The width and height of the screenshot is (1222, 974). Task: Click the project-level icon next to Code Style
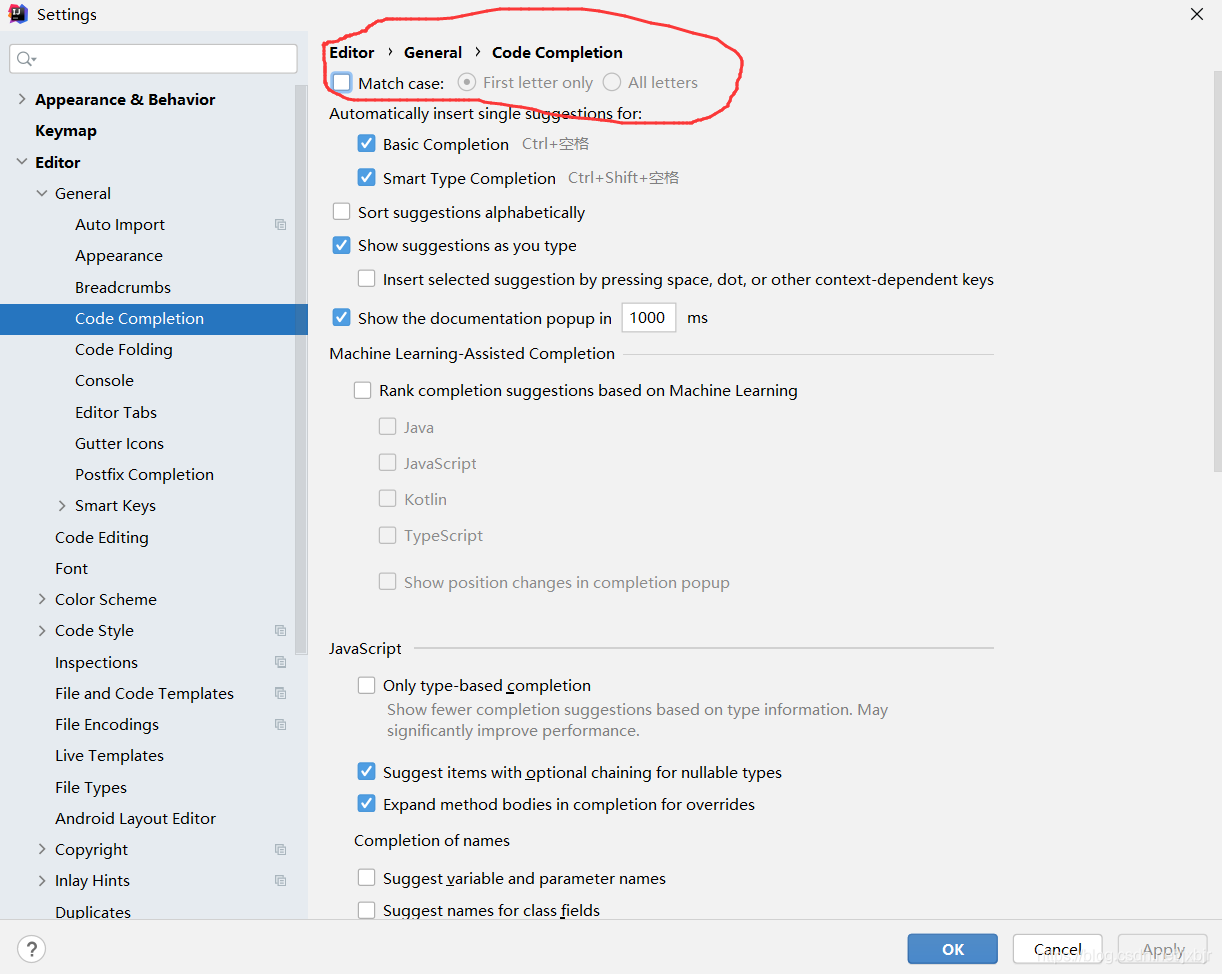280,631
